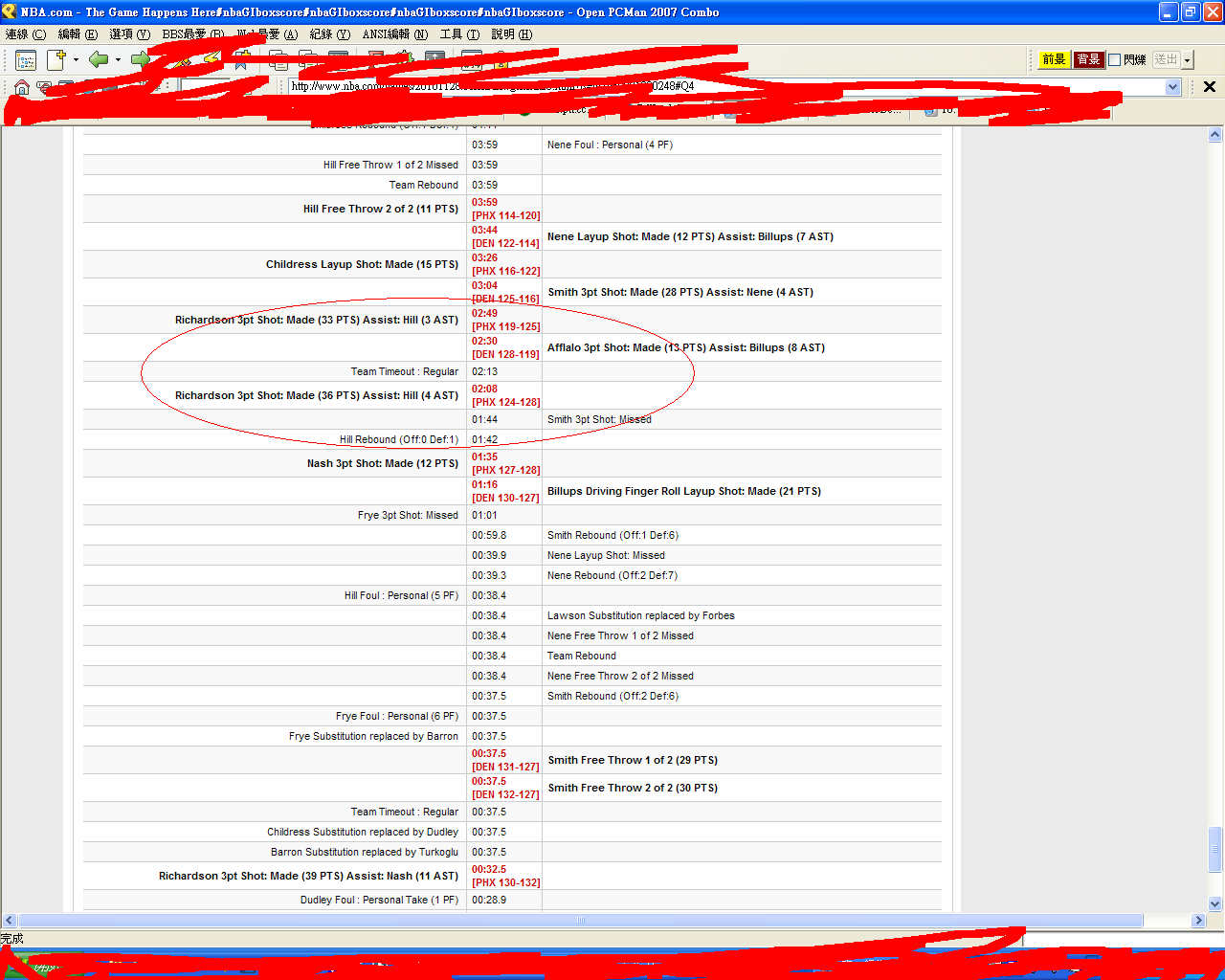
Task: Open the 紀錄 (Y) menu
Action: pyautogui.click(x=330, y=34)
